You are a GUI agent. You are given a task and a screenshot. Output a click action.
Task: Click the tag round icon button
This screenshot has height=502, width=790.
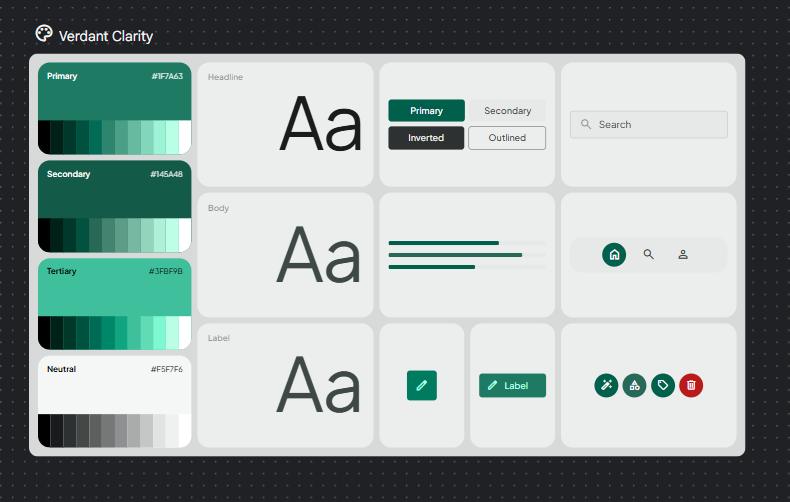click(x=662, y=385)
